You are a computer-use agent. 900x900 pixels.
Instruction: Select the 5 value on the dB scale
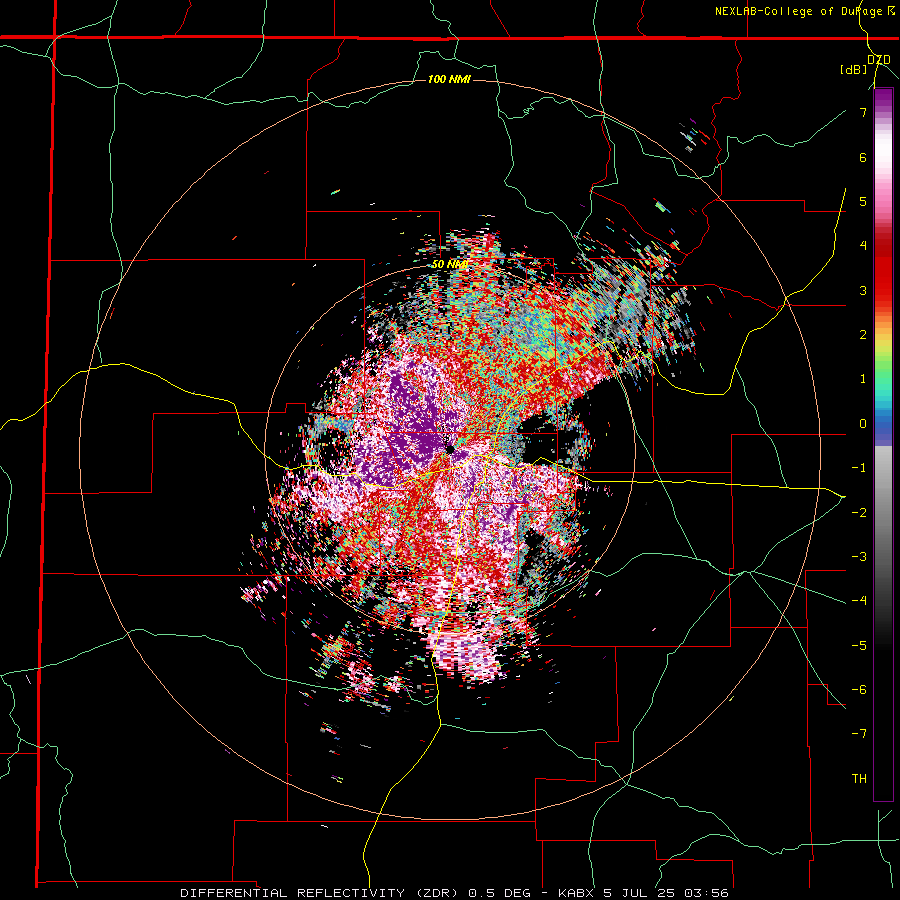coord(863,201)
